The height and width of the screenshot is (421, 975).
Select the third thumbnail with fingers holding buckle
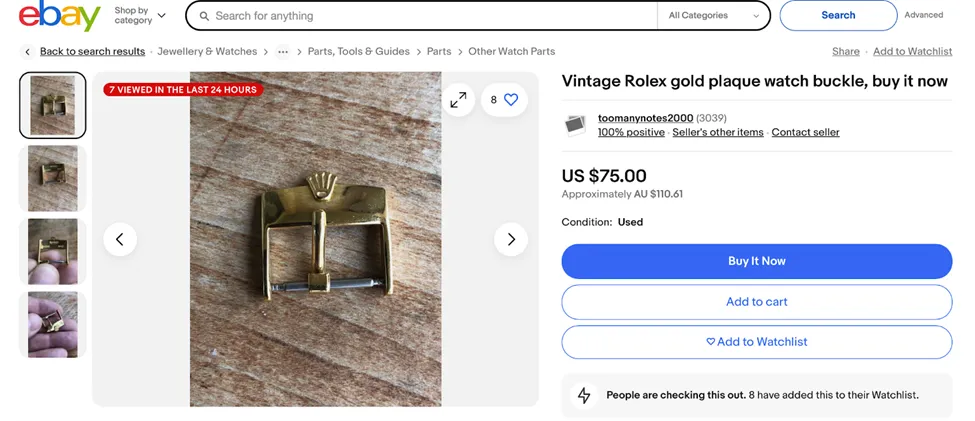click(53, 251)
